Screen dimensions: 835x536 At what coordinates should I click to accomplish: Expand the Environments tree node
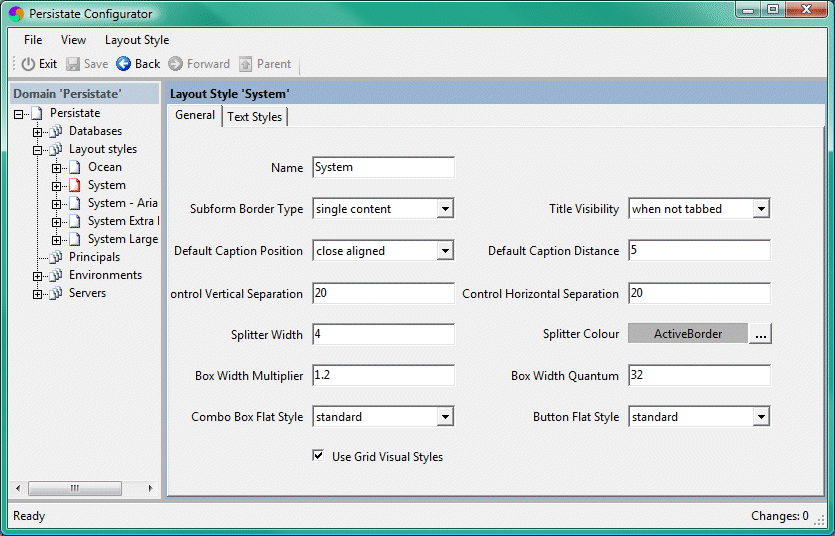(37, 276)
